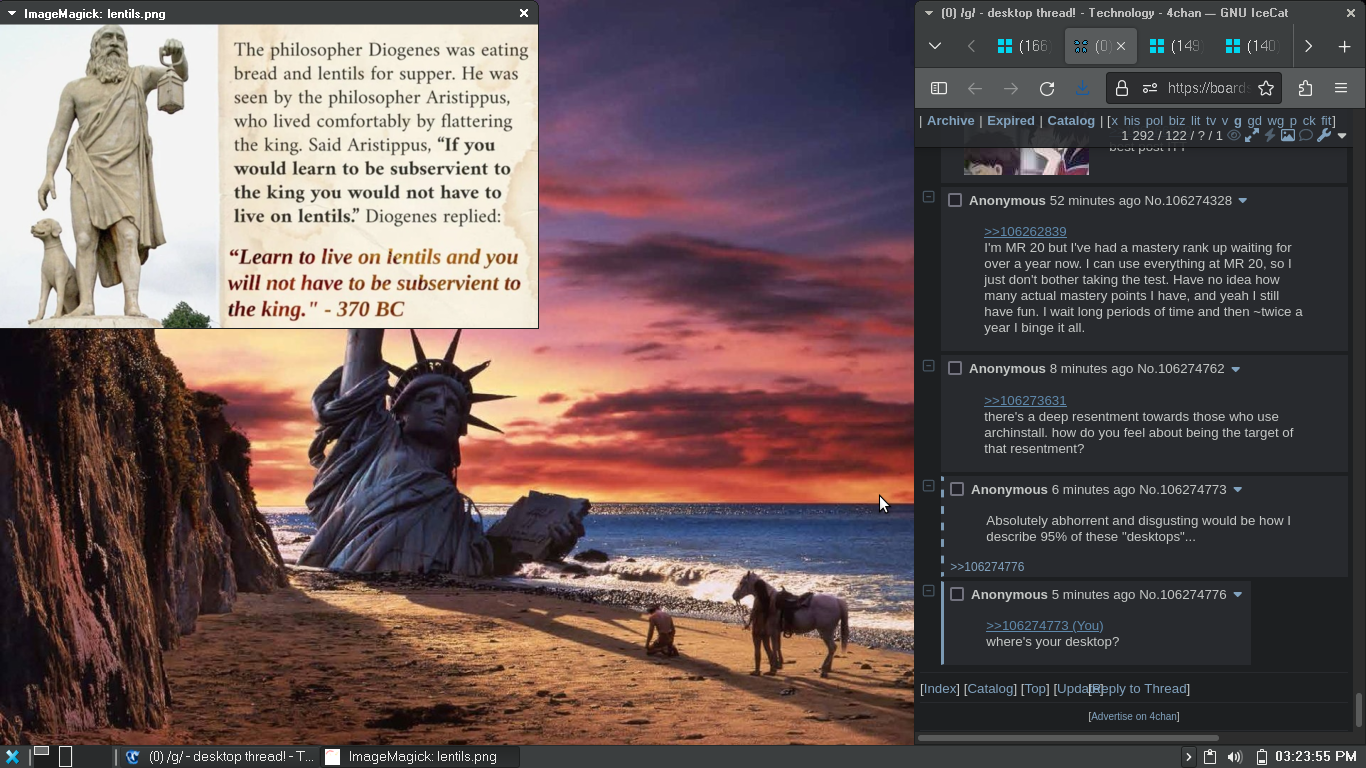Bookmark this page with the star icon
The height and width of the screenshot is (768, 1366).
1266,88
